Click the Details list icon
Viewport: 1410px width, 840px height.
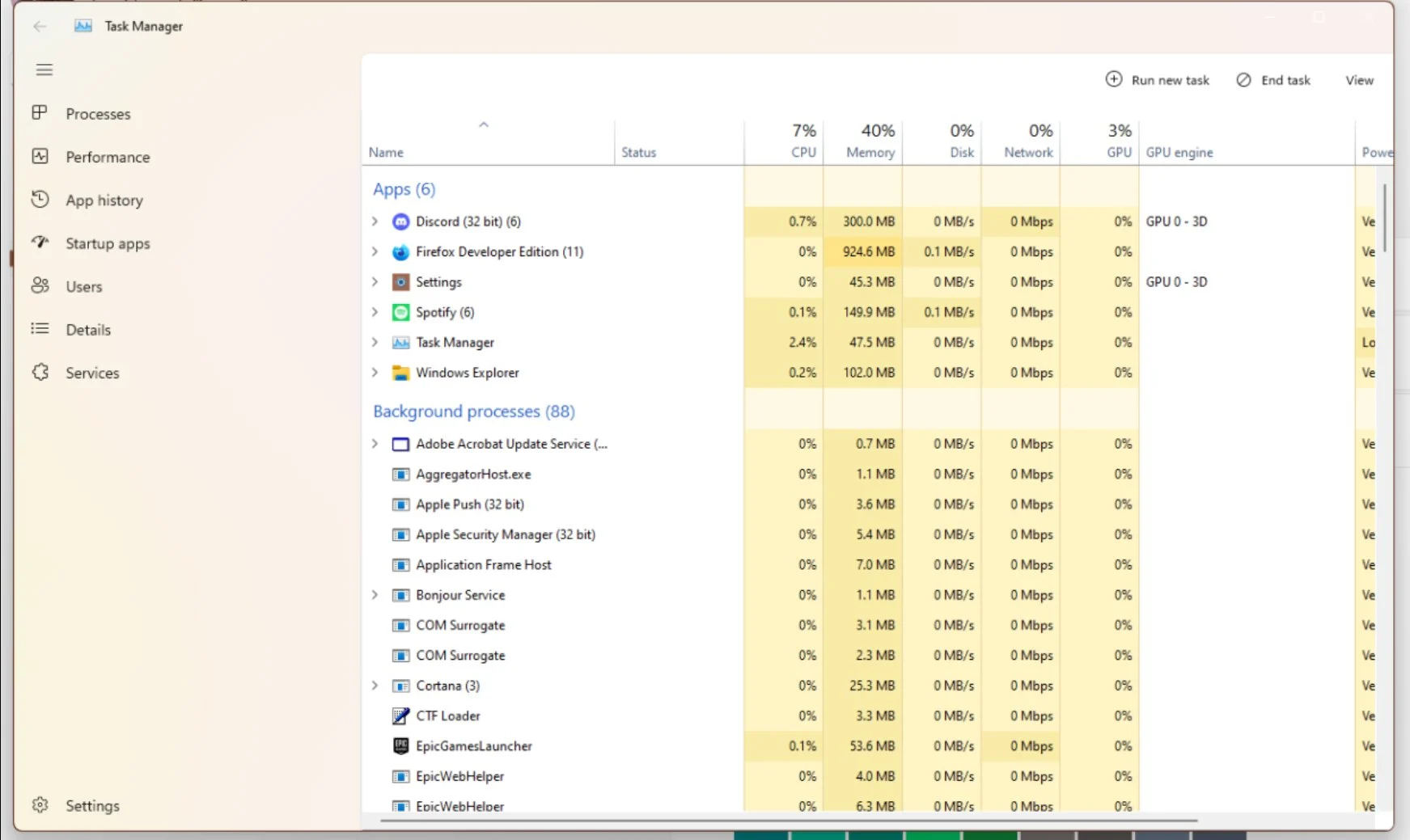pos(40,328)
